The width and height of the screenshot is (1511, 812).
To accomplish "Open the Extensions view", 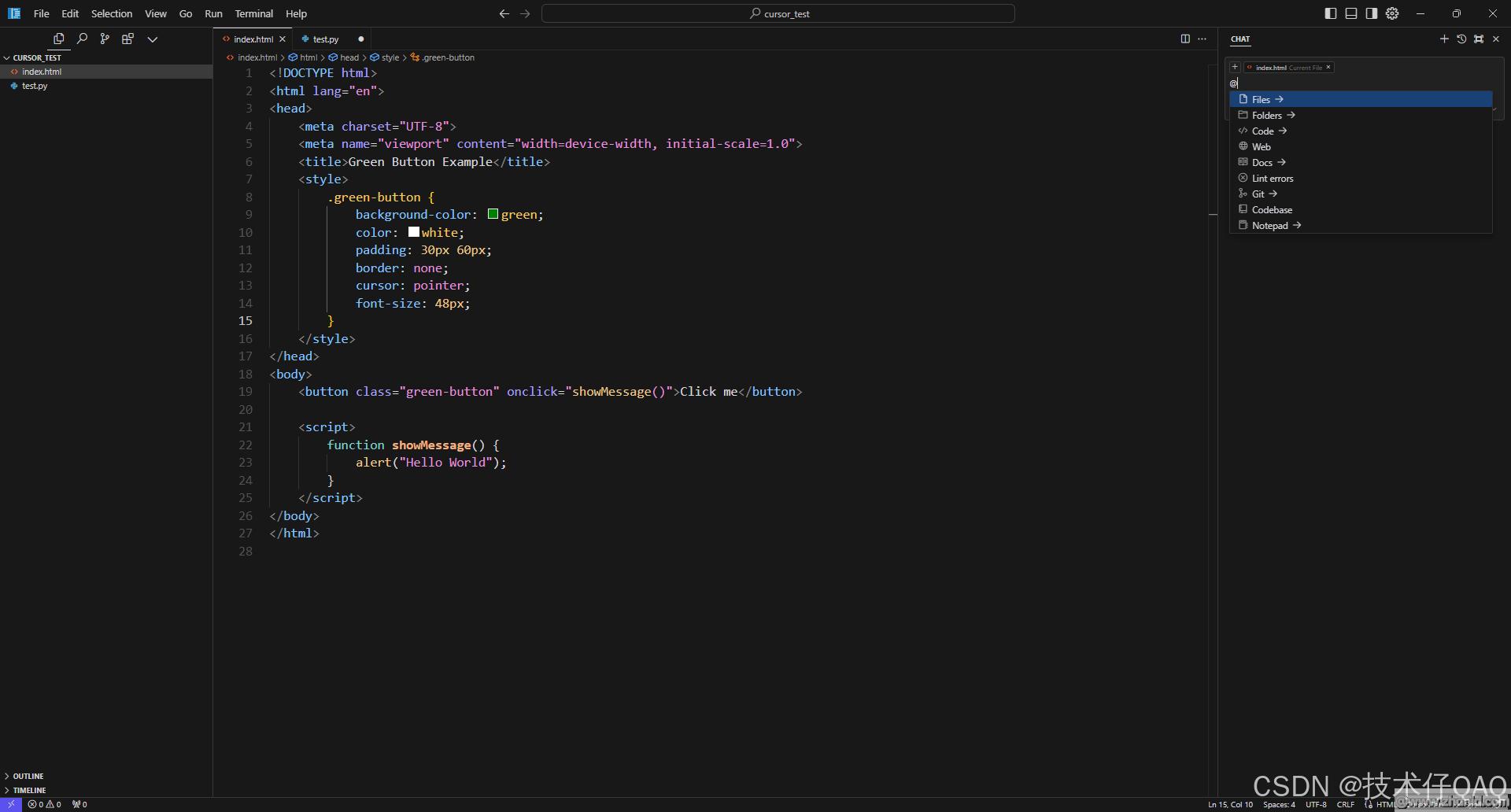I will (127, 39).
